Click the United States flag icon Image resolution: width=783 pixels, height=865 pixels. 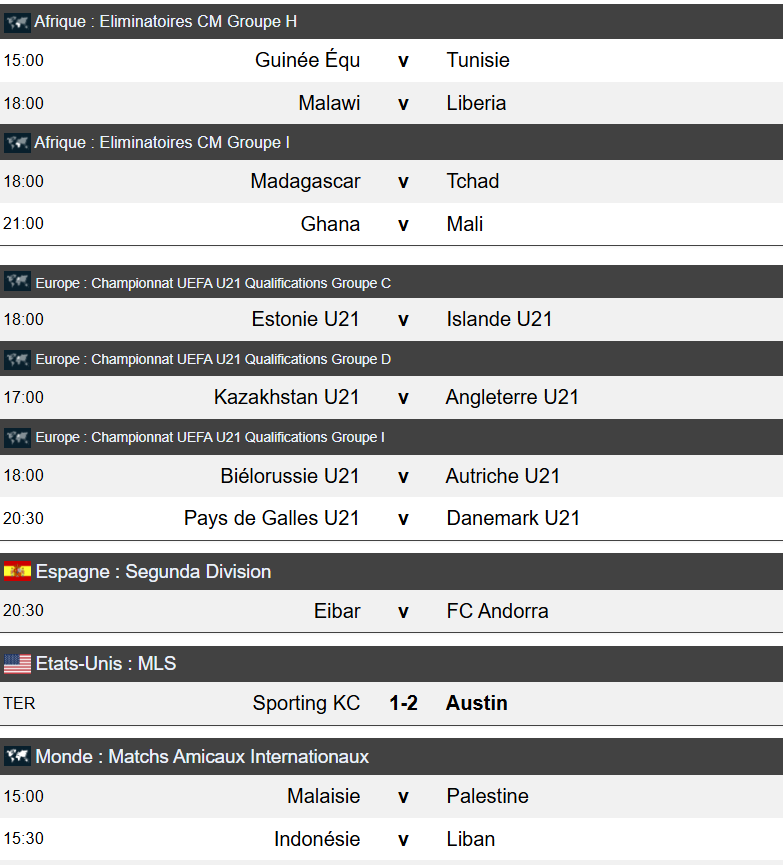point(17,664)
